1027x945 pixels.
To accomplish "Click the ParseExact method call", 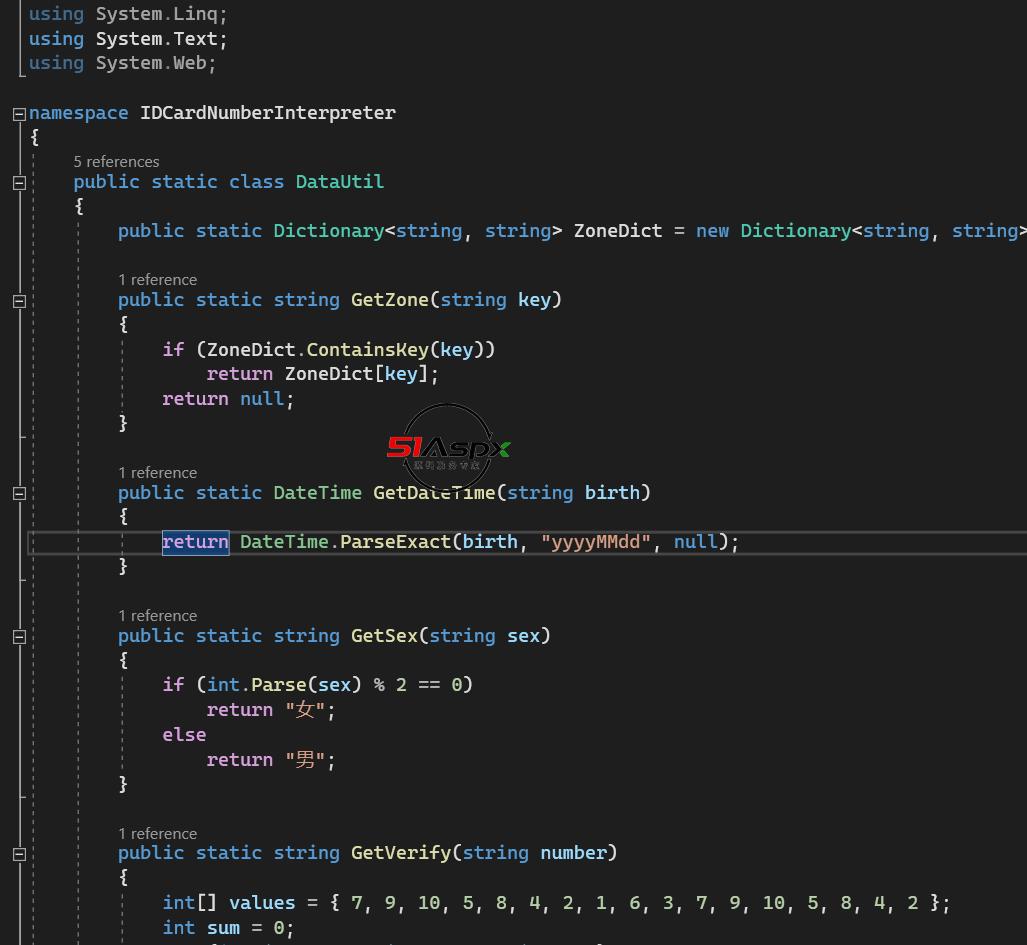I will click(395, 542).
